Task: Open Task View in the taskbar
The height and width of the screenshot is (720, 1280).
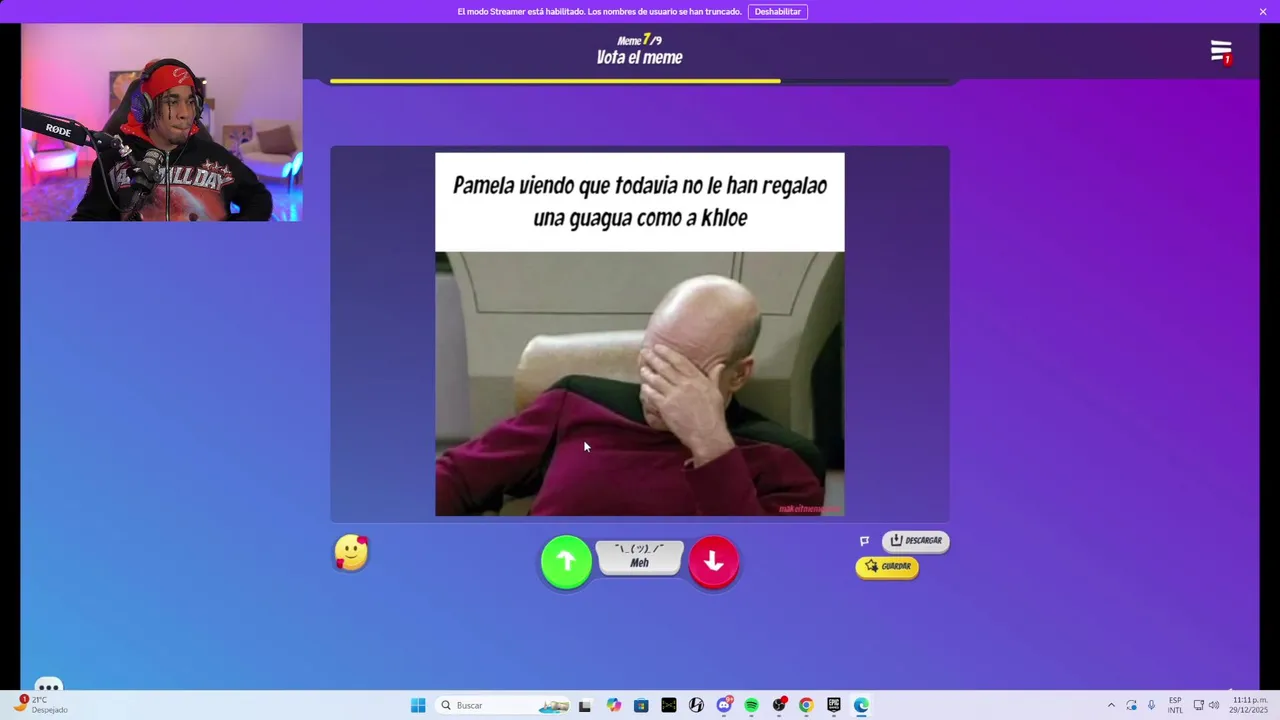Action: [x=585, y=705]
